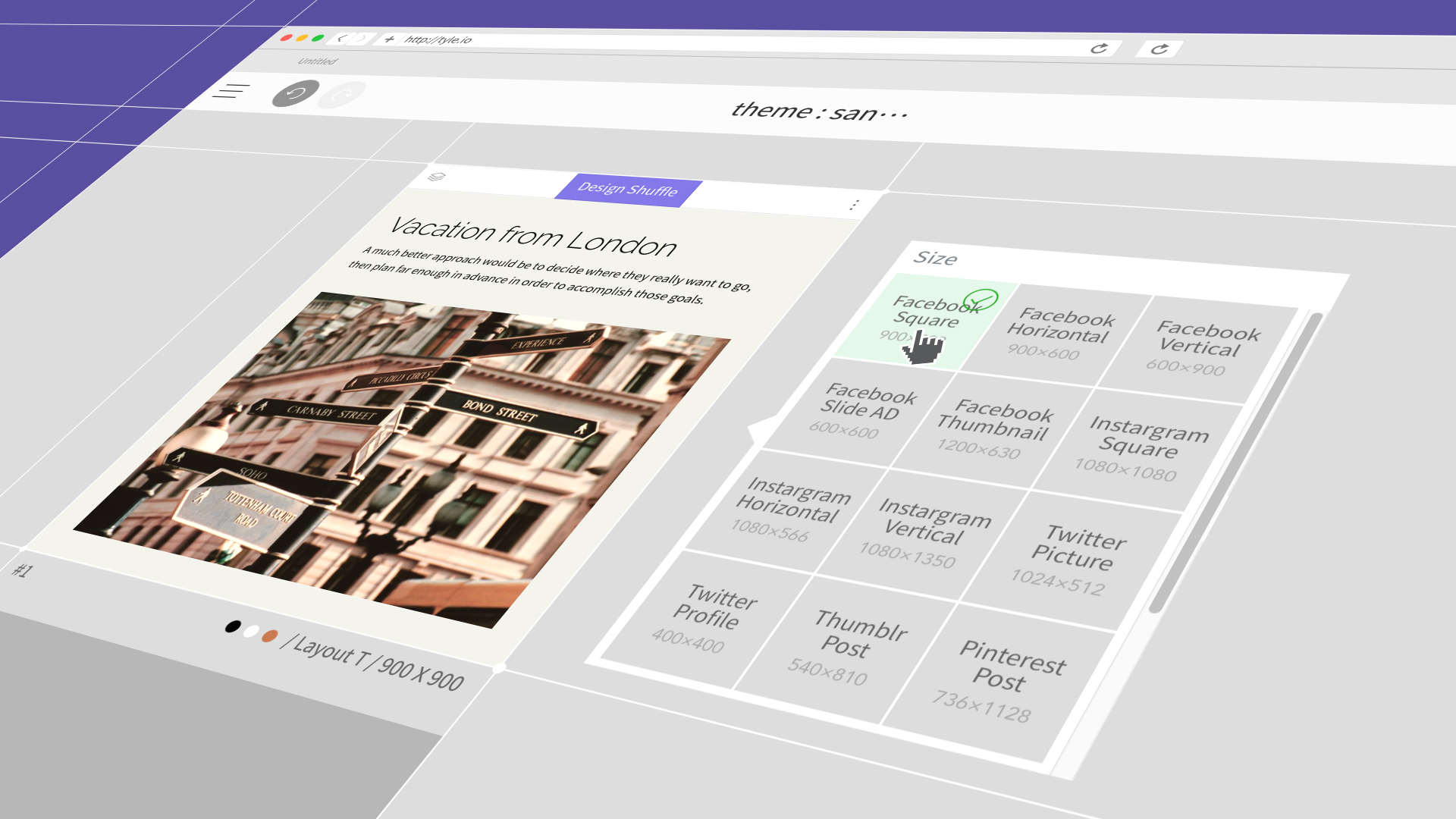Viewport: 1456px width, 819px height.
Task: Click the browser back arrow
Action: [343, 38]
